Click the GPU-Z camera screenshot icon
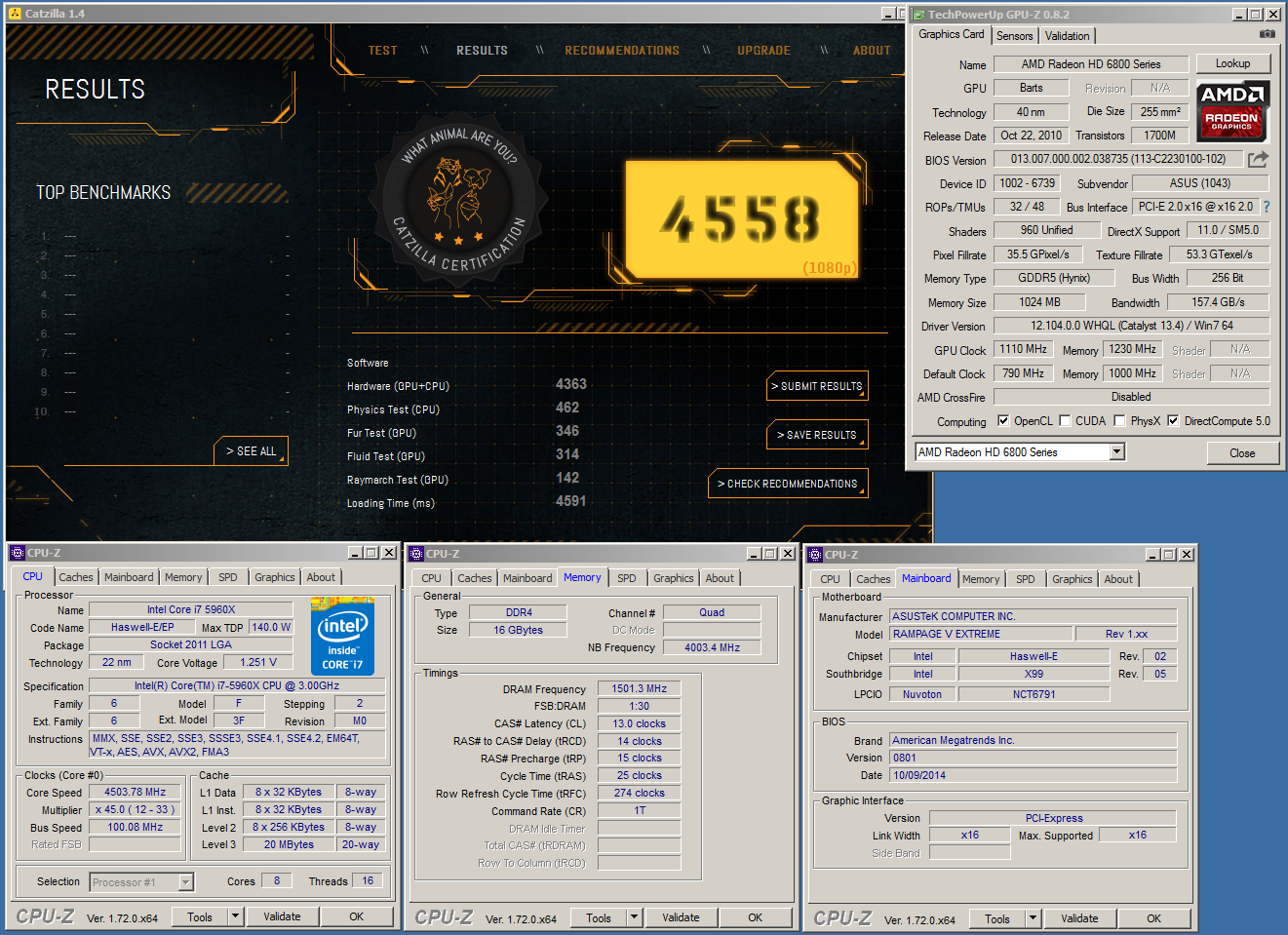Screen dimensions: 1288x935 pos(1267,34)
